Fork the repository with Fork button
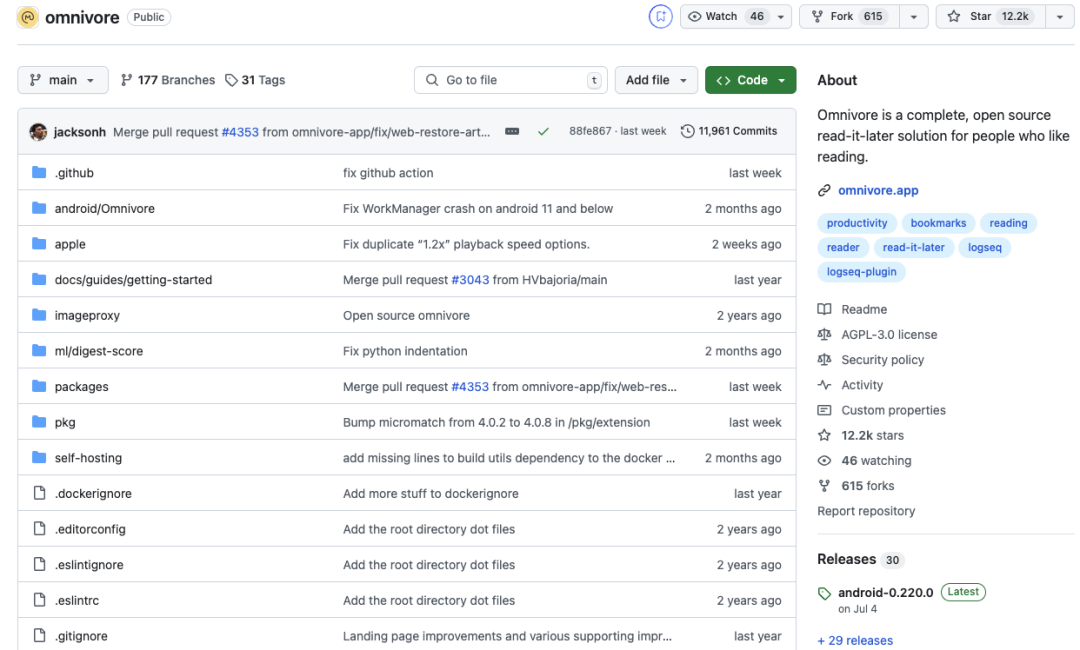 tap(849, 17)
